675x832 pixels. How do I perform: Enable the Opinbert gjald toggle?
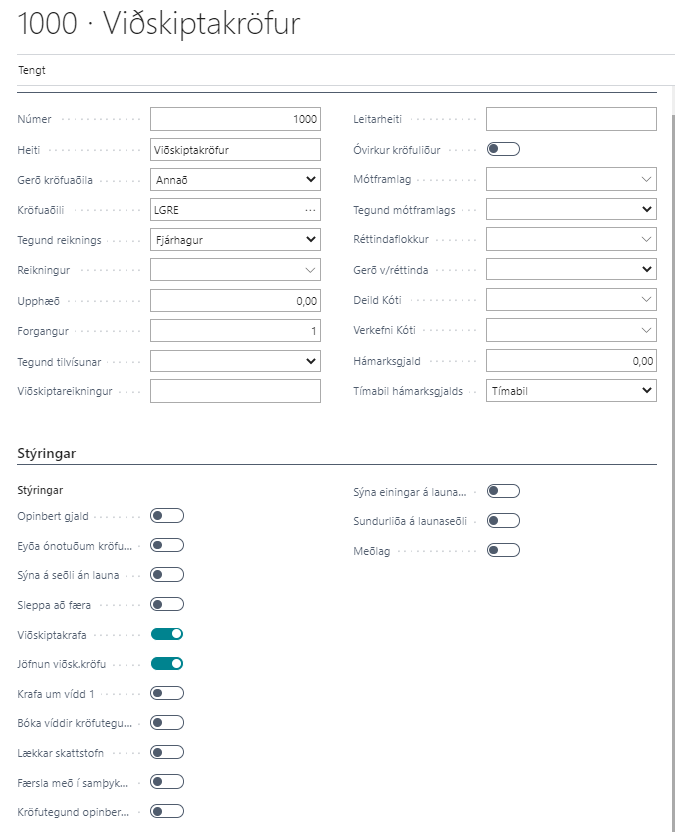click(167, 516)
